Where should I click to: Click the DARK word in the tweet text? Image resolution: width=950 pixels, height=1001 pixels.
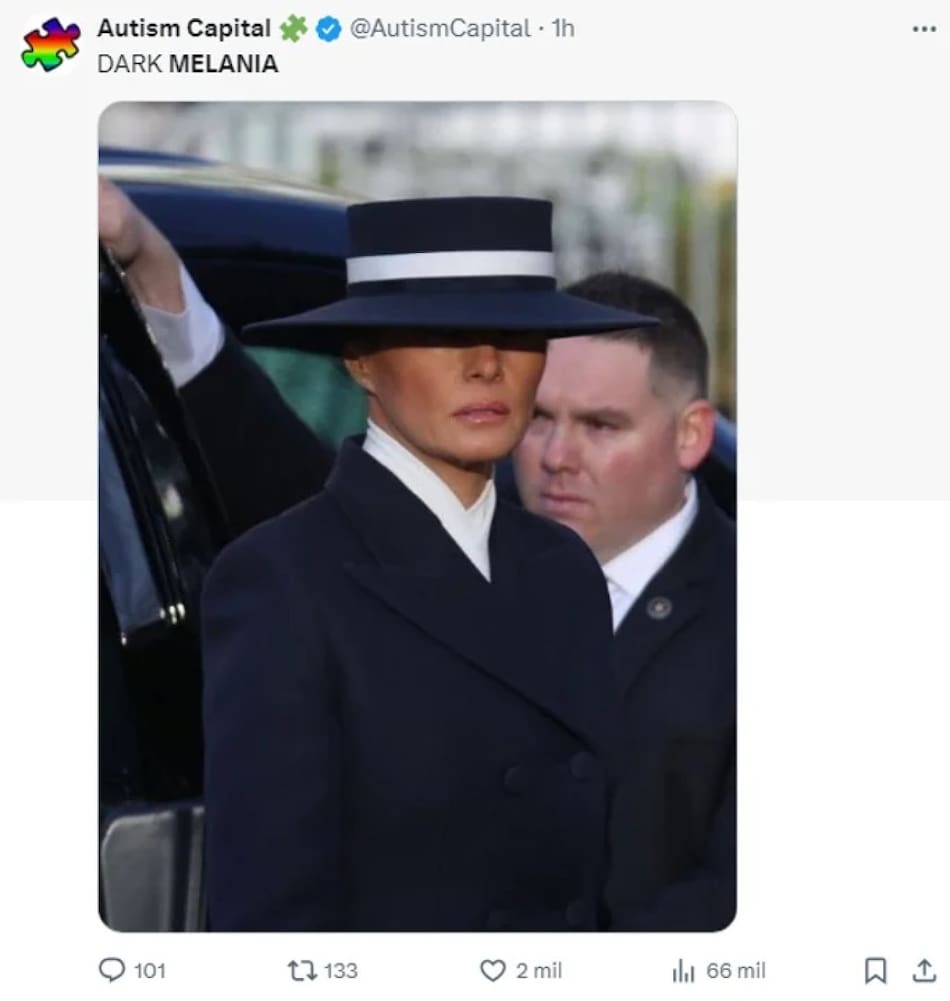pos(129,65)
